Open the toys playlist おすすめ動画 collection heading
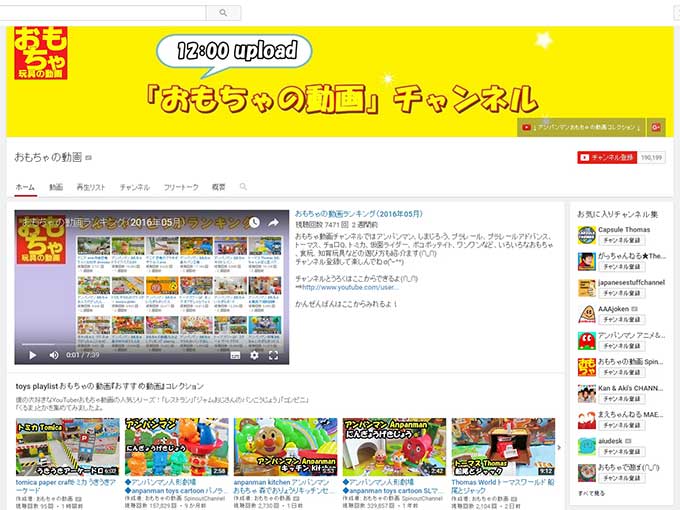This screenshot has height=510, width=680. 110,386
